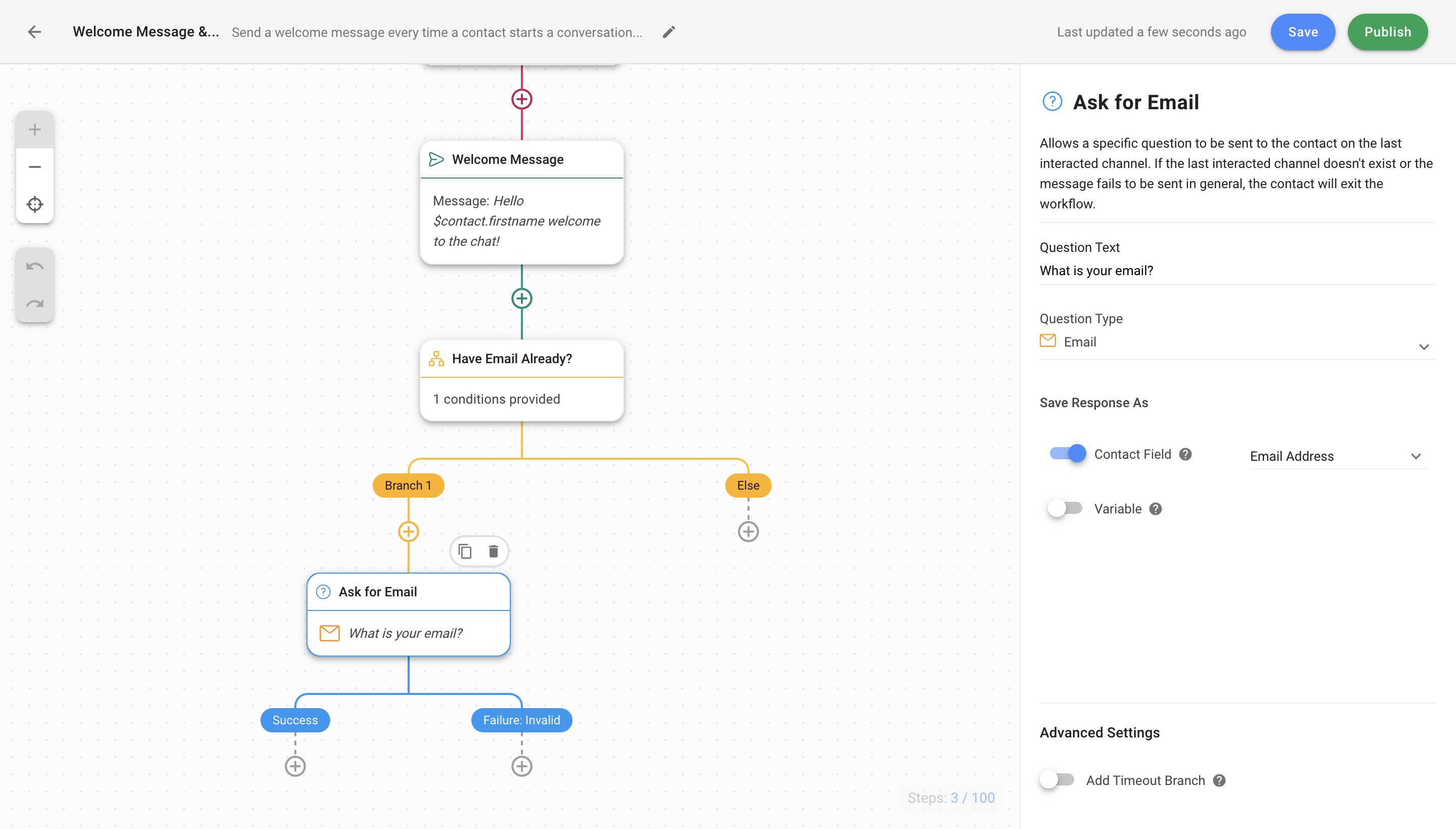1456x829 pixels.
Task: Recenter the canvas with the crosshair icon
Action: 35,204
